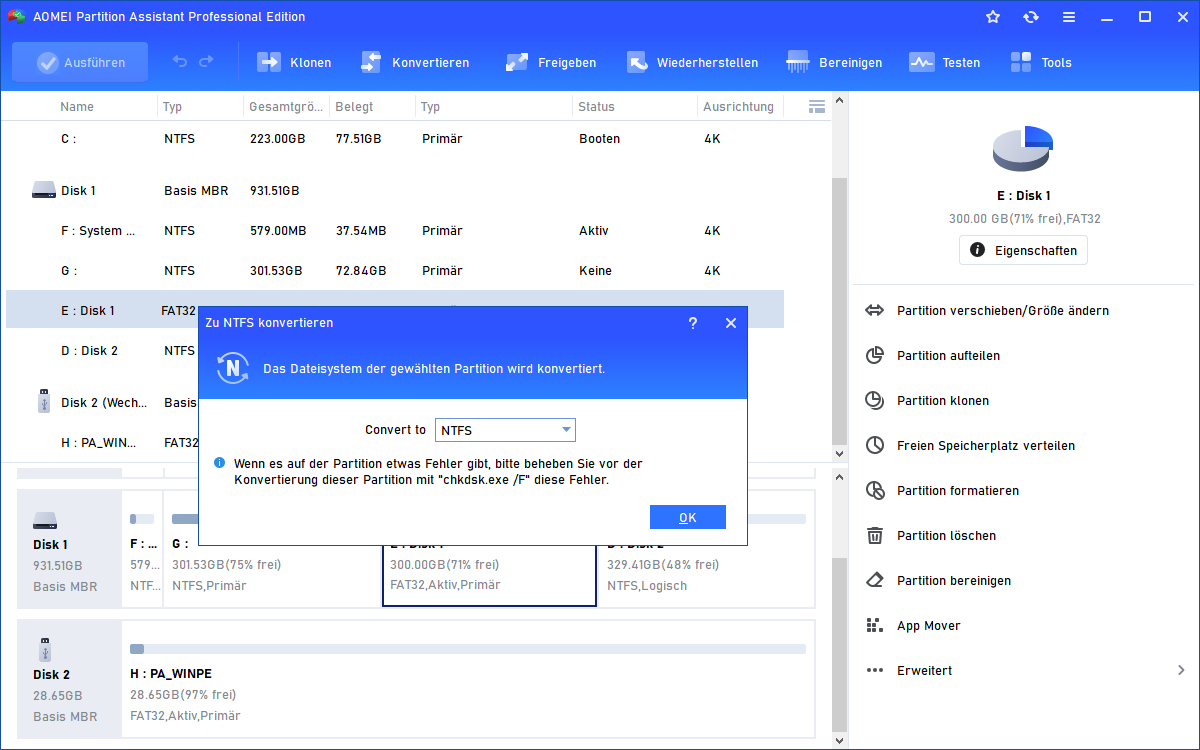The width and height of the screenshot is (1200, 750).
Task: Open column view options list icon
Action: pyautogui.click(x=816, y=106)
